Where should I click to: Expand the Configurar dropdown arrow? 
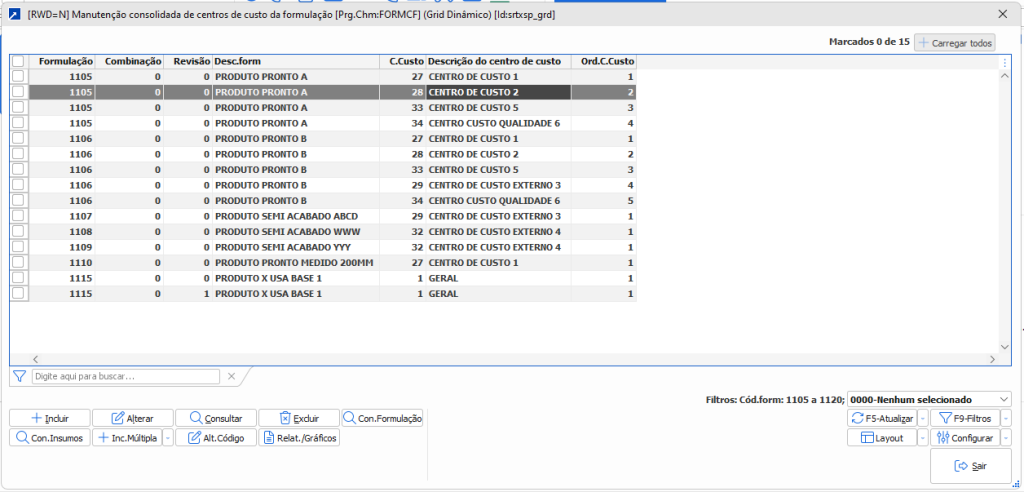click(1006, 438)
